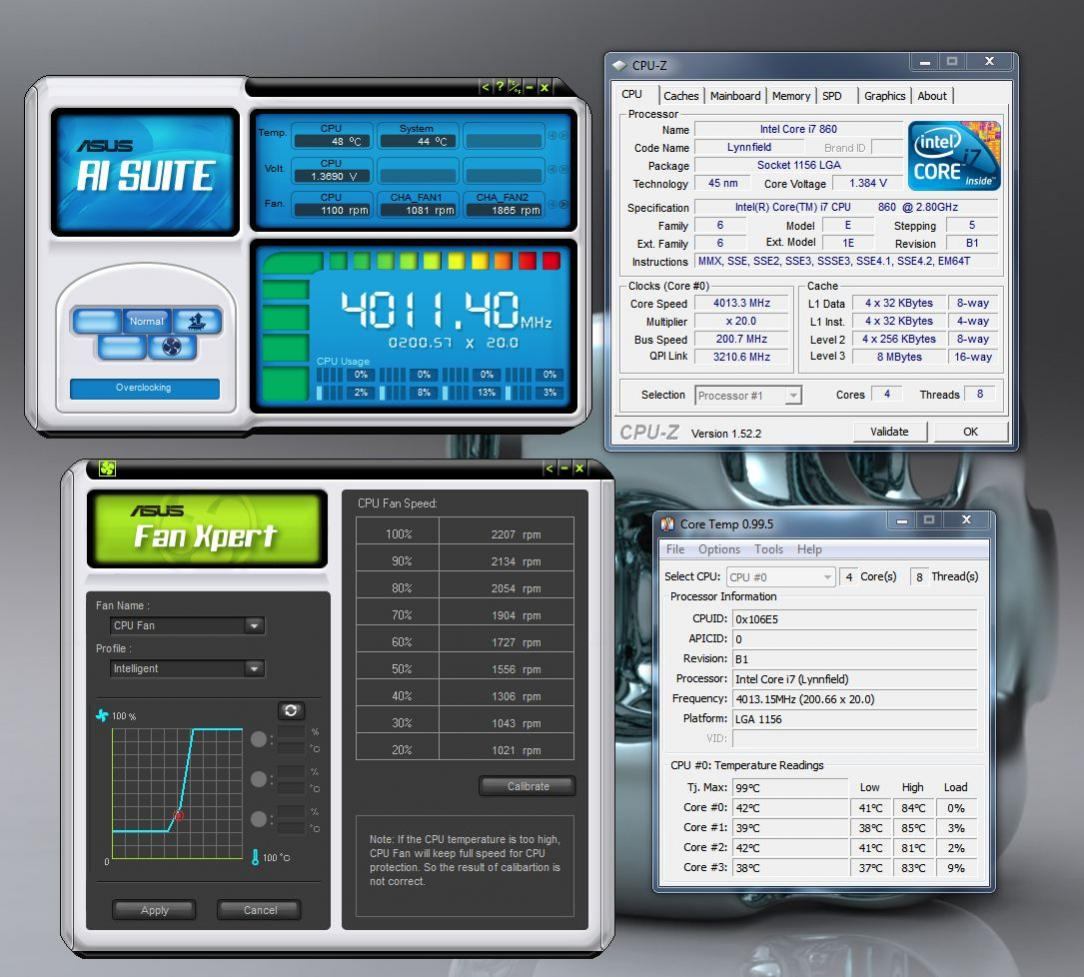This screenshot has width=1084, height=977.
Task: Click the thermometer icon beside 100 °C
Action: (x=255, y=857)
